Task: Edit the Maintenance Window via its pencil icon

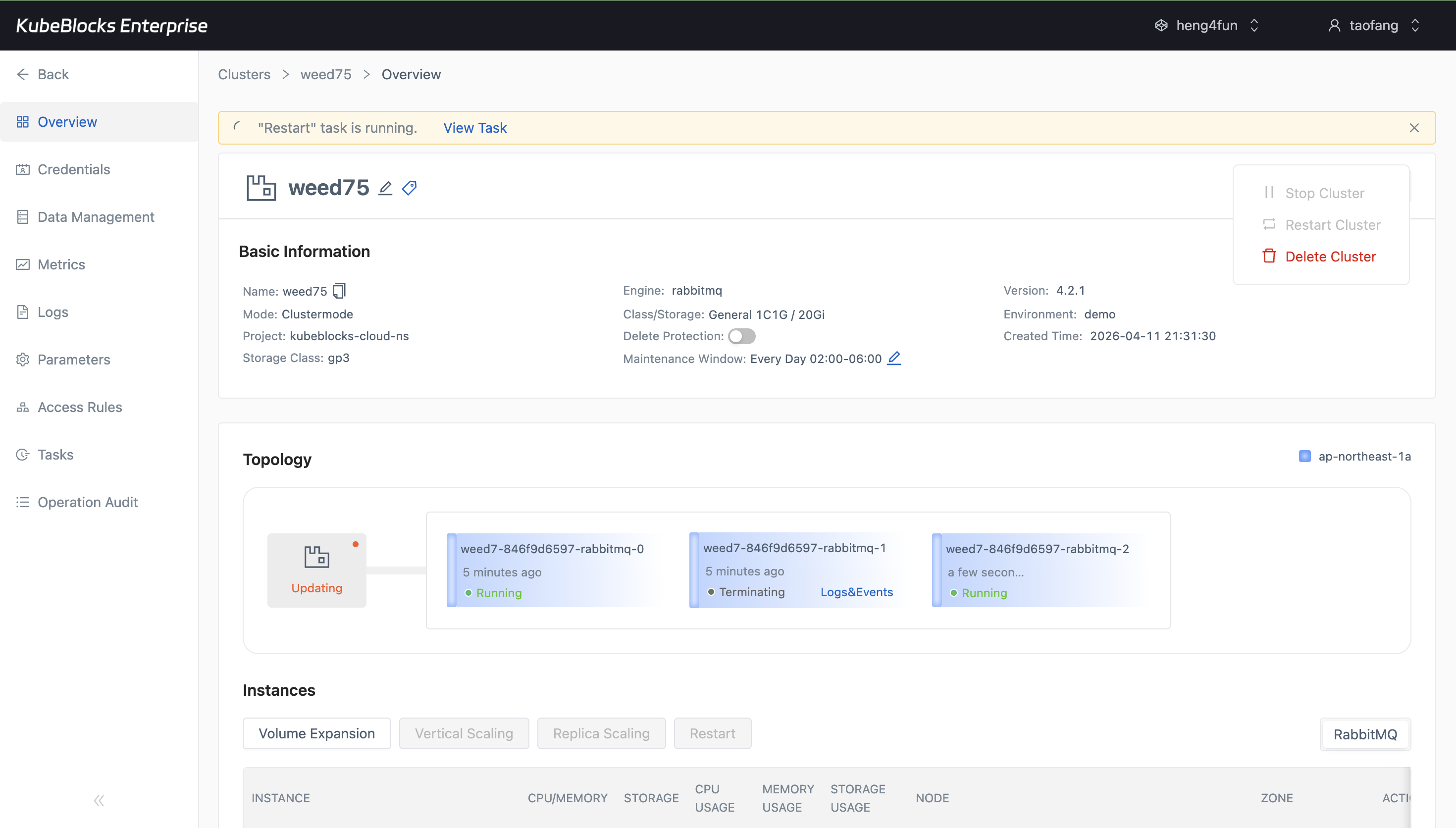Action: pos(894,358)
